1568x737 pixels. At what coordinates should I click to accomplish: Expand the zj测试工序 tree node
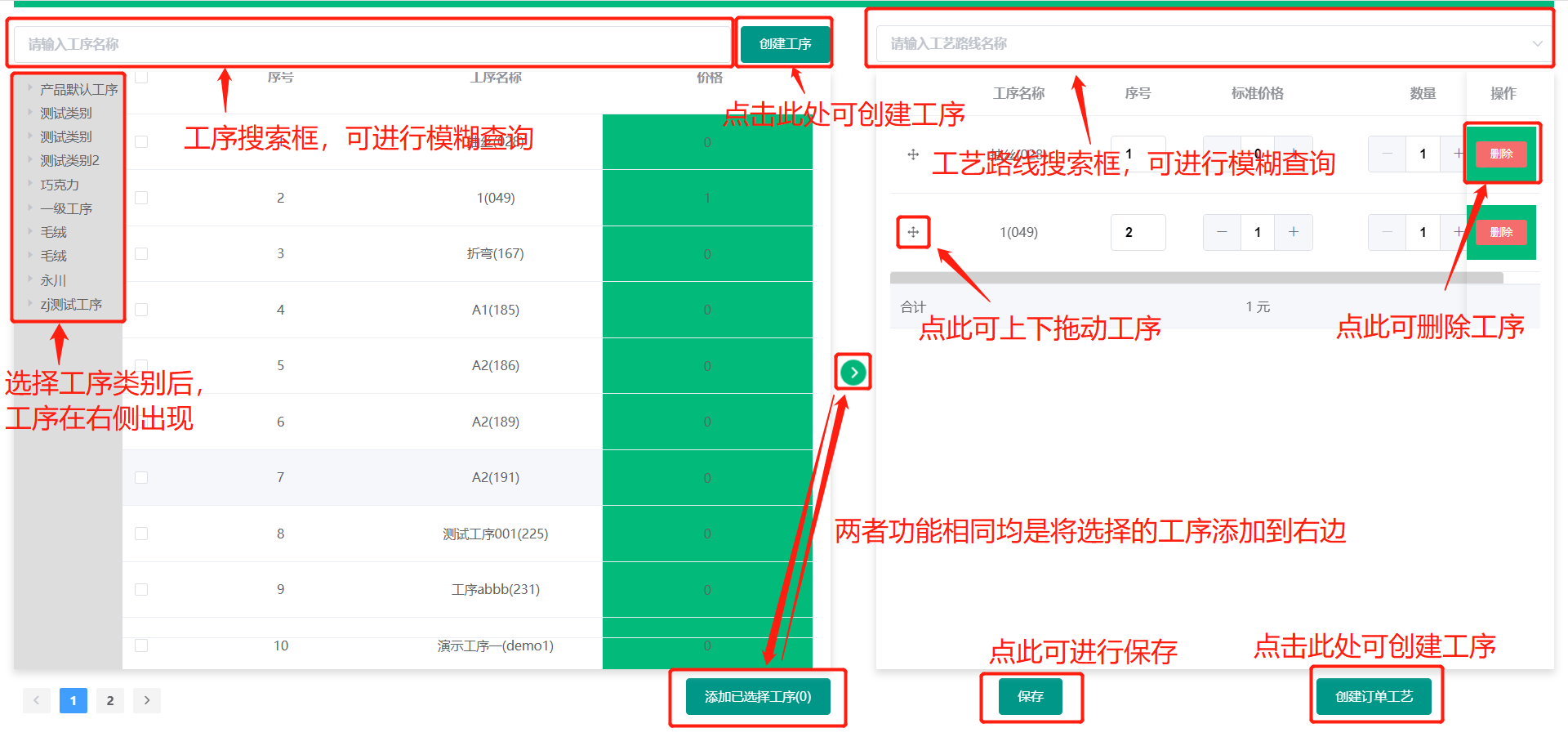click(x=30, y=304)
